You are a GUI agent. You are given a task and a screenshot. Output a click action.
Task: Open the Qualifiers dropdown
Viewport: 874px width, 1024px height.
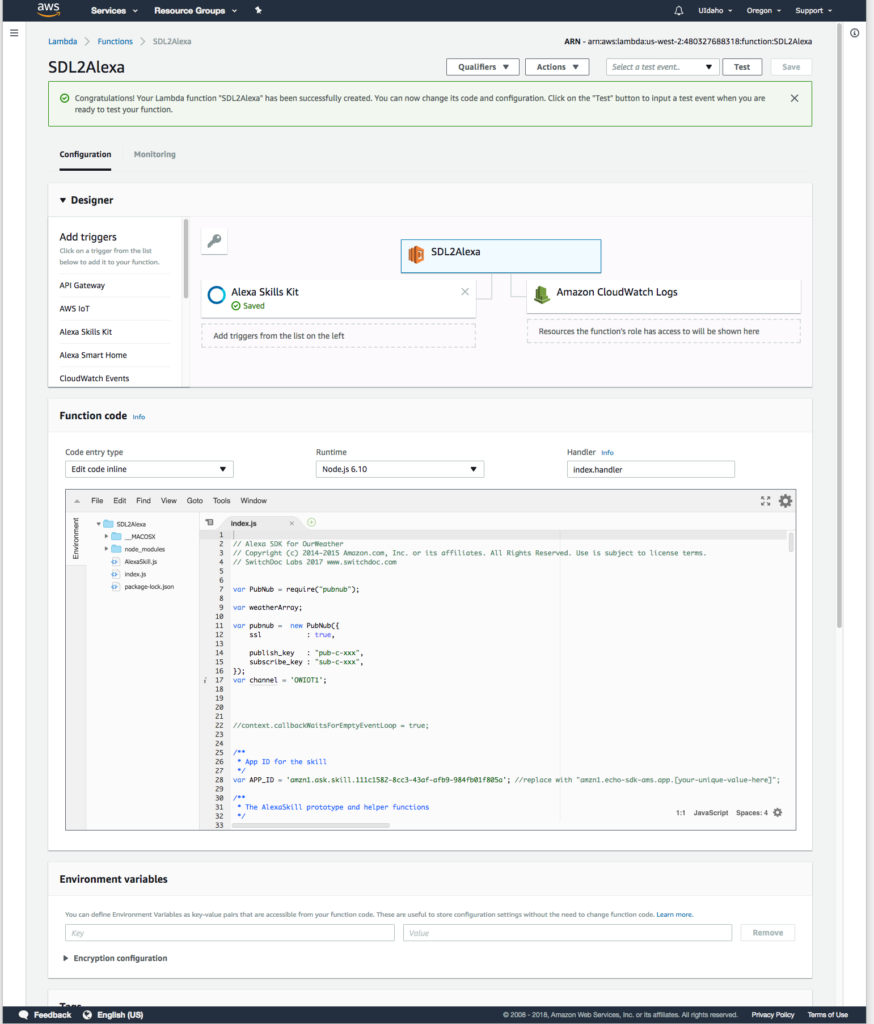483,67
